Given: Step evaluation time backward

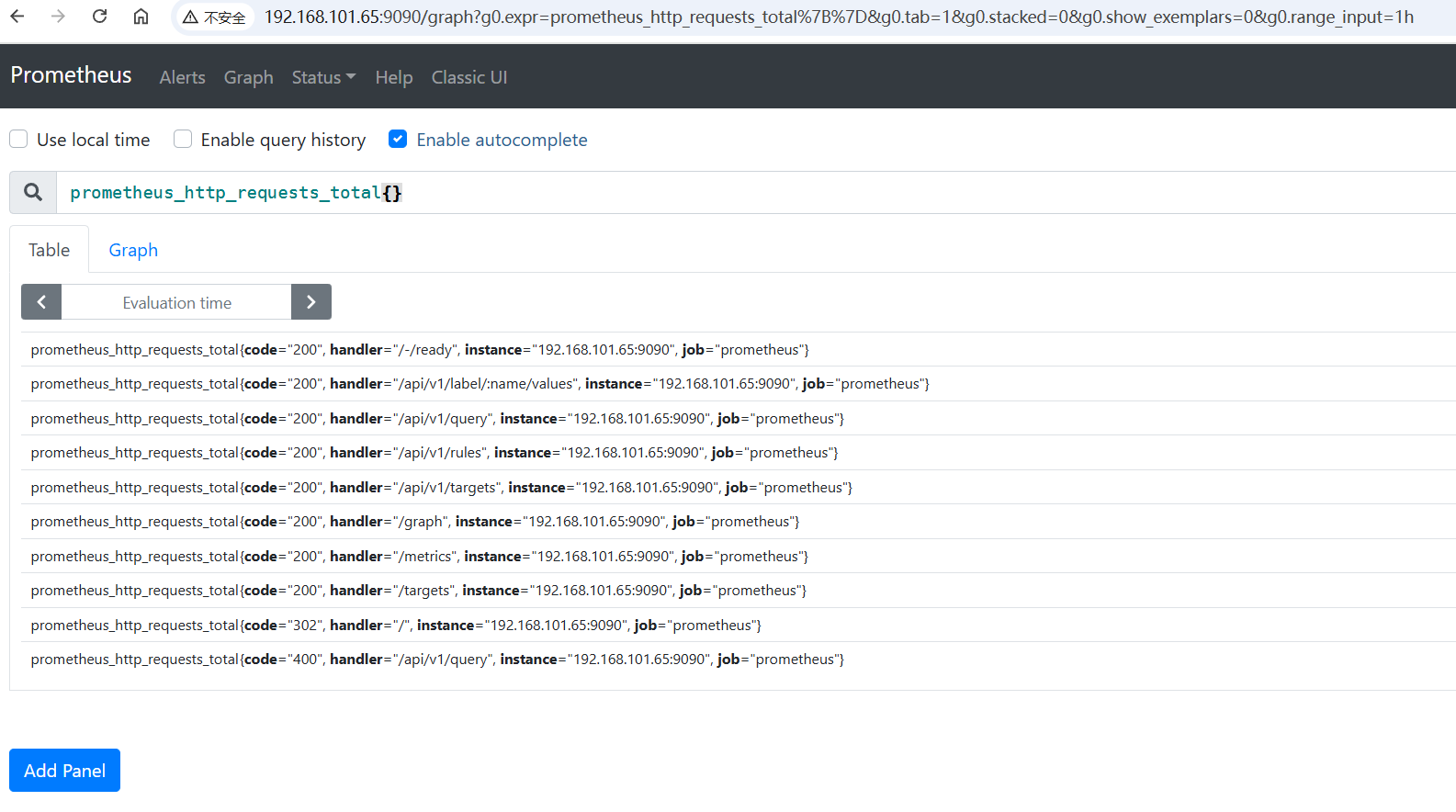Looking at the screenshot, I should pyautogui.click(x=41, y=302).
